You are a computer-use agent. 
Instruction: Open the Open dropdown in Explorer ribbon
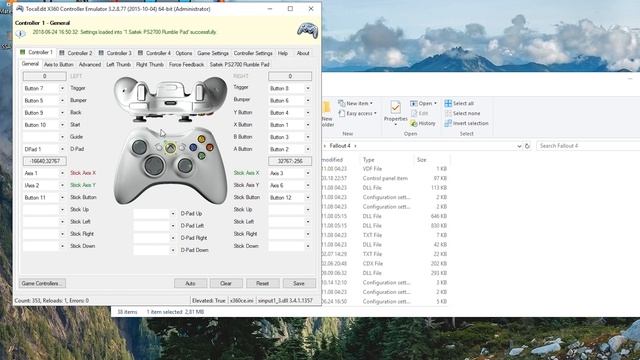coord(423,103)
